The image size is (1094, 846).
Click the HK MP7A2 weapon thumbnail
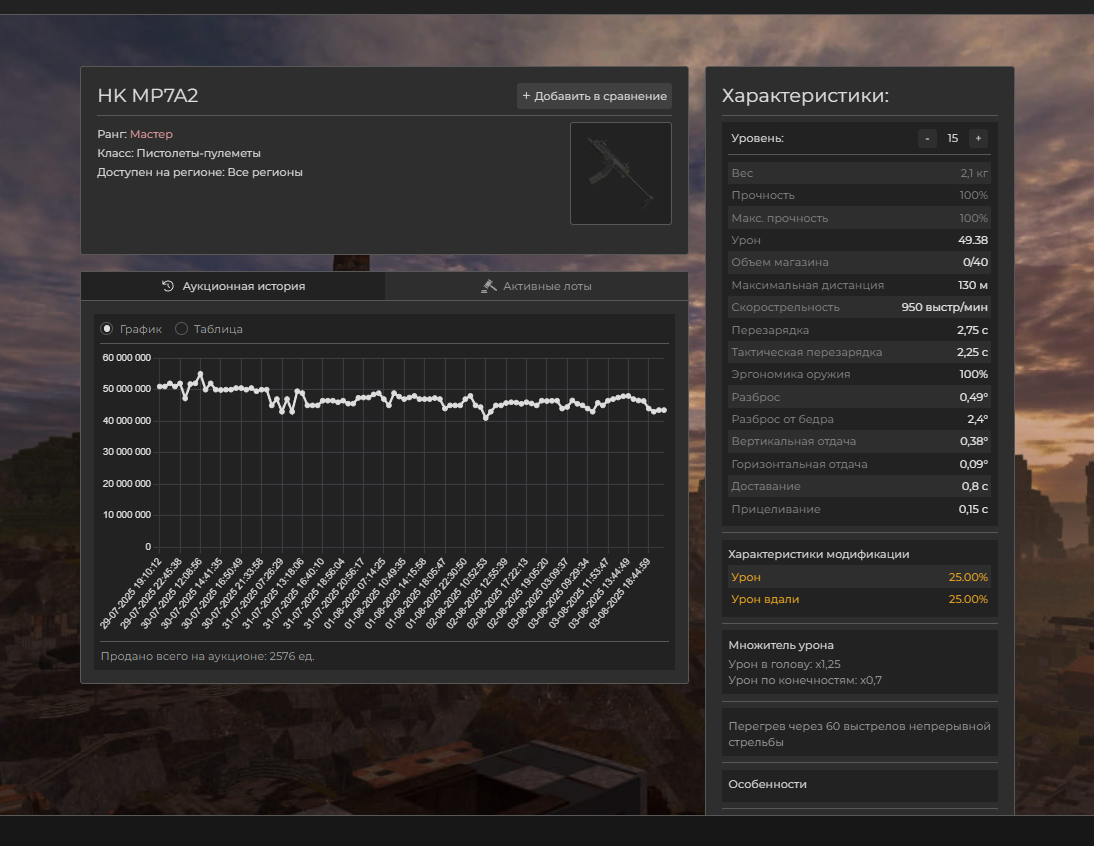click(x=621, y=174)
